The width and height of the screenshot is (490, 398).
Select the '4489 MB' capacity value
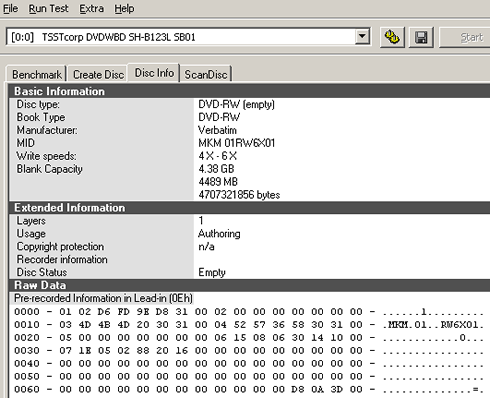pyautogui.click(x=218, y=182)
